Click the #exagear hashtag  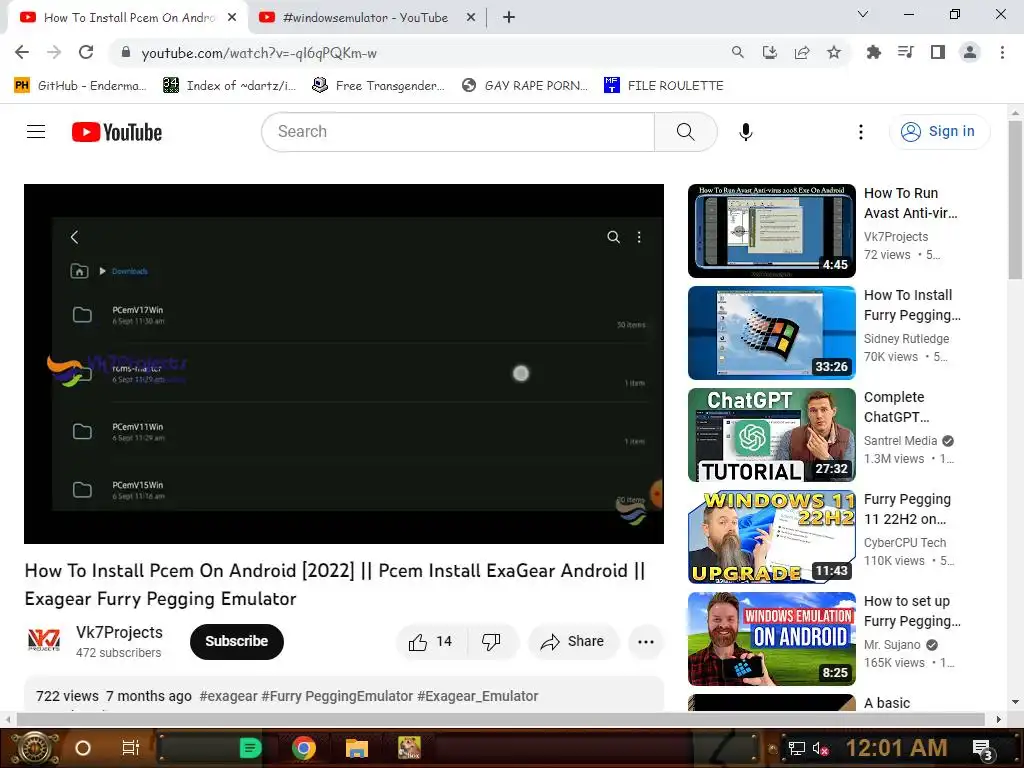(x=229, y=696)
